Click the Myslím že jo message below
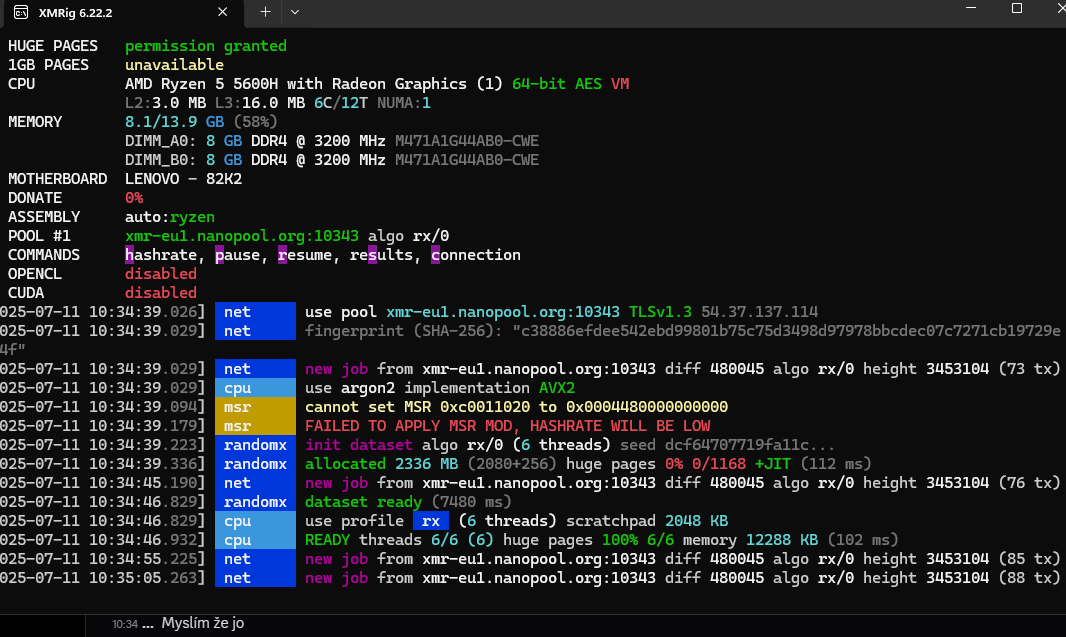The width and height of the screenshot is (1066, 637). tap(203, 623)
